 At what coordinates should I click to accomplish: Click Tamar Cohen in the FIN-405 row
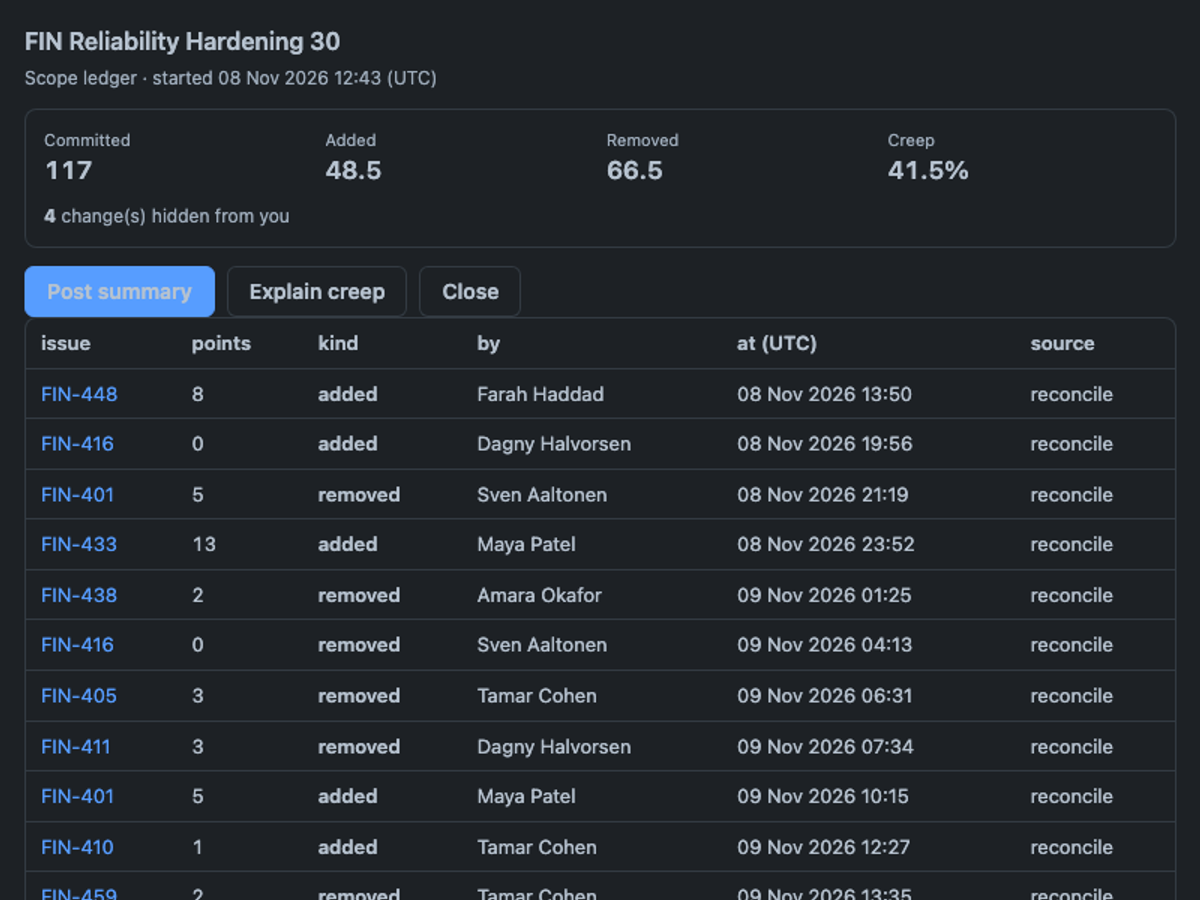click(537, 696)
